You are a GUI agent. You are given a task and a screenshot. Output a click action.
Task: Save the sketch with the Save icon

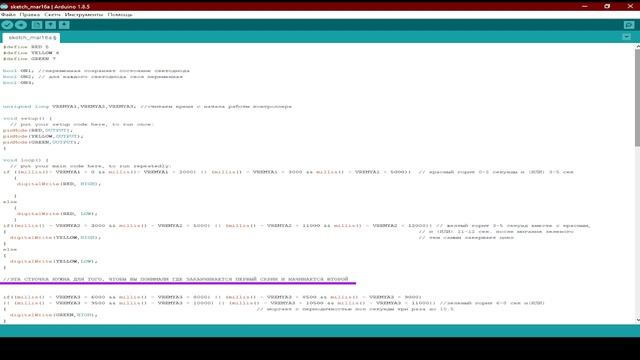(64, 25)
